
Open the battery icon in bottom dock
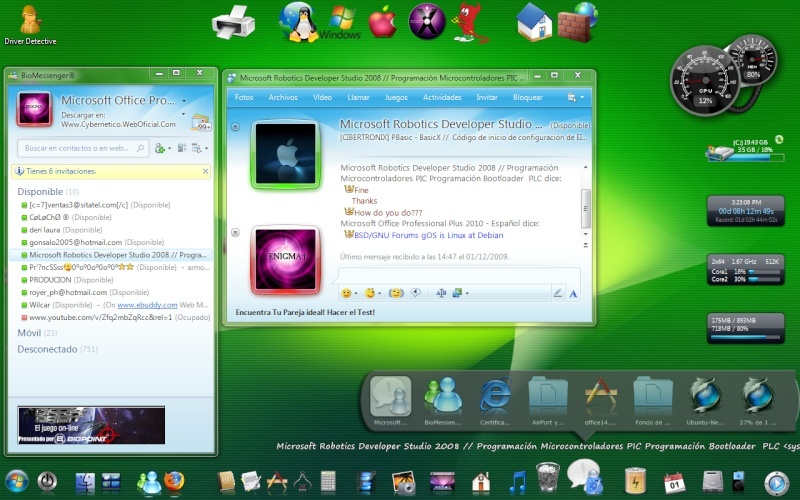click(x=636, y=481)
